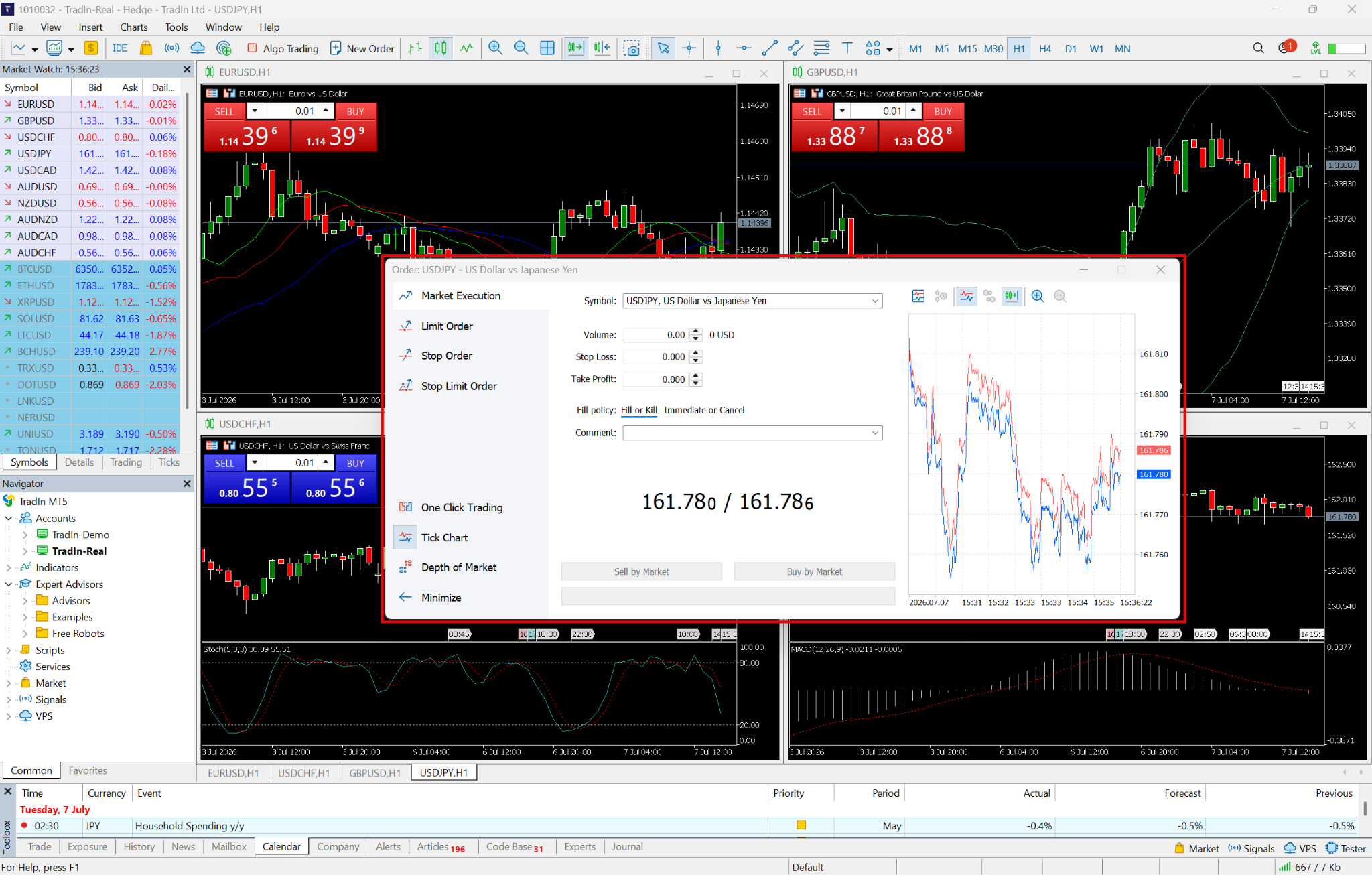1372x875 pixels.
Task: Select Limit Order in Order dialog
Action: pos(446,326)
